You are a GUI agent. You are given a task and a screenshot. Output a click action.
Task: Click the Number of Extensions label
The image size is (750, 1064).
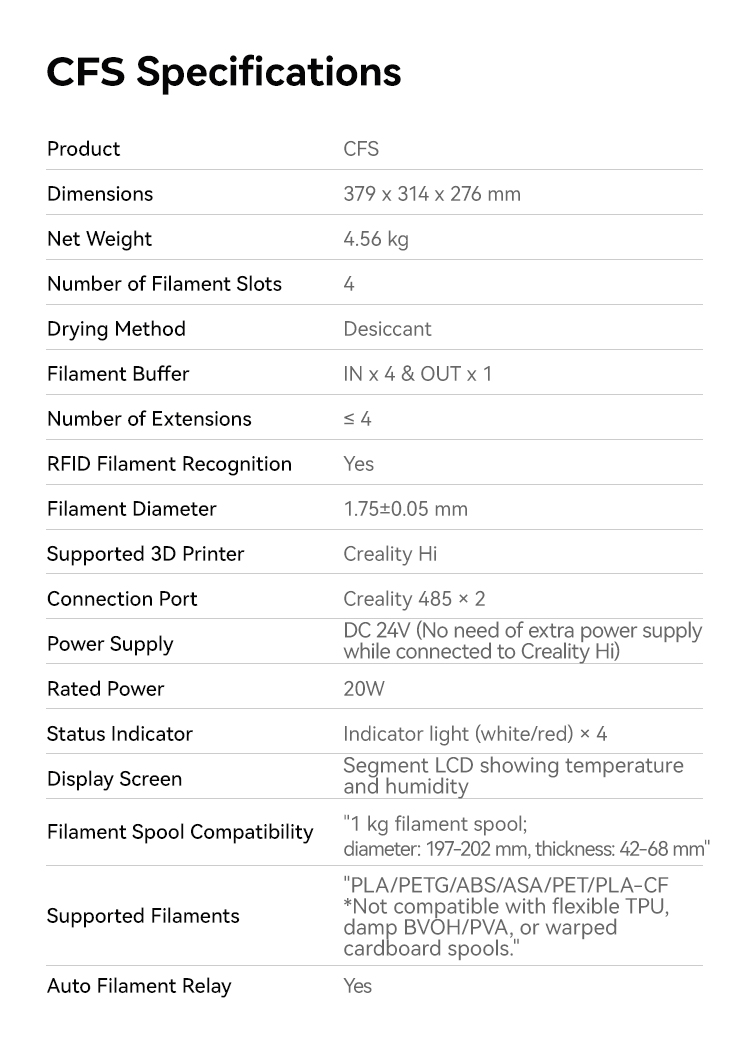click(x=149, y=419)
